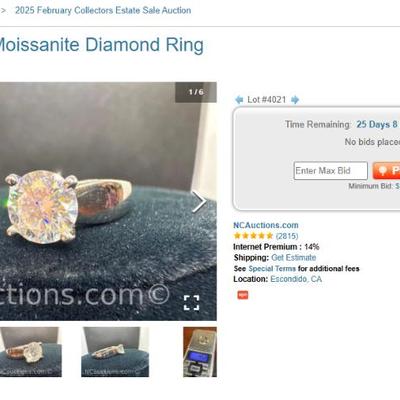400x400 pixels.
Task: Click the Enter Max Bid field
Action: click(331, 171)
